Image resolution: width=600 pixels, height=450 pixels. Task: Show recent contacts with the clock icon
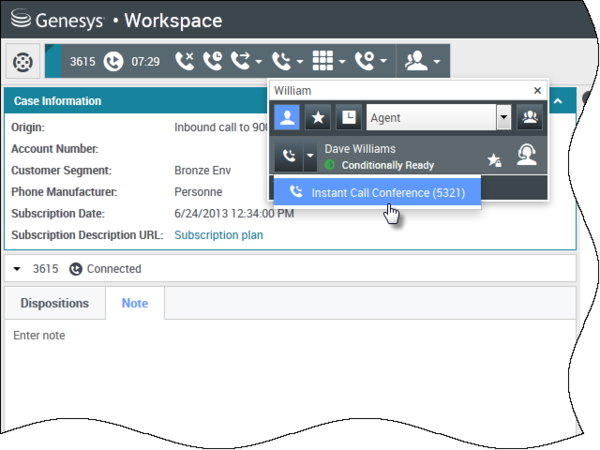pyautogui.click(x=348, y=118)
